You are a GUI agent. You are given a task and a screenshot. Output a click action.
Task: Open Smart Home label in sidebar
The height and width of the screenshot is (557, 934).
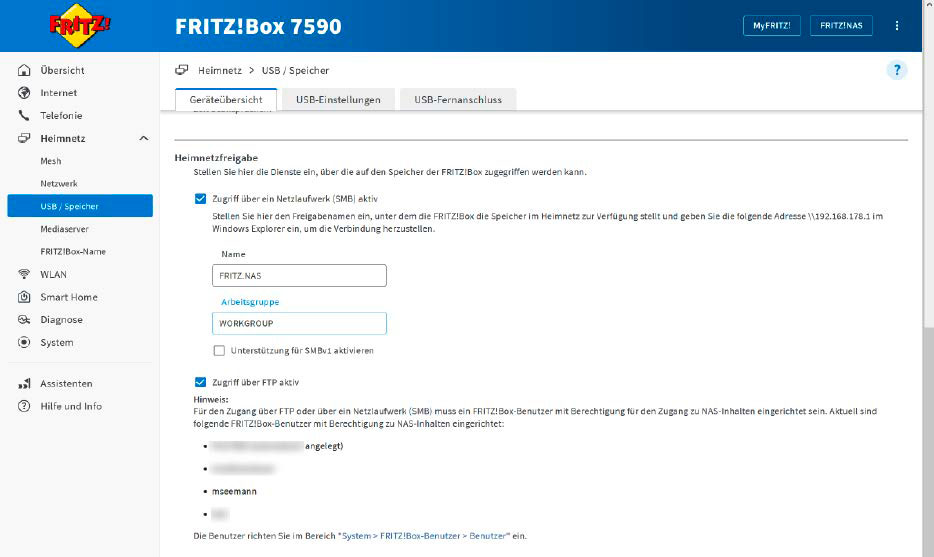pyautogui.click(x=69, y=297)
